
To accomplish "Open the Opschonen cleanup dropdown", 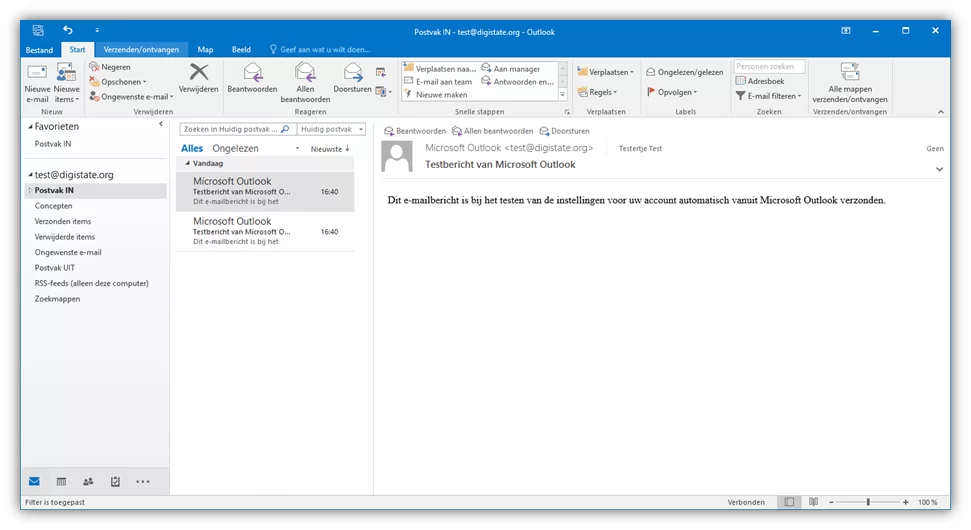I will [x=118, y=82].
